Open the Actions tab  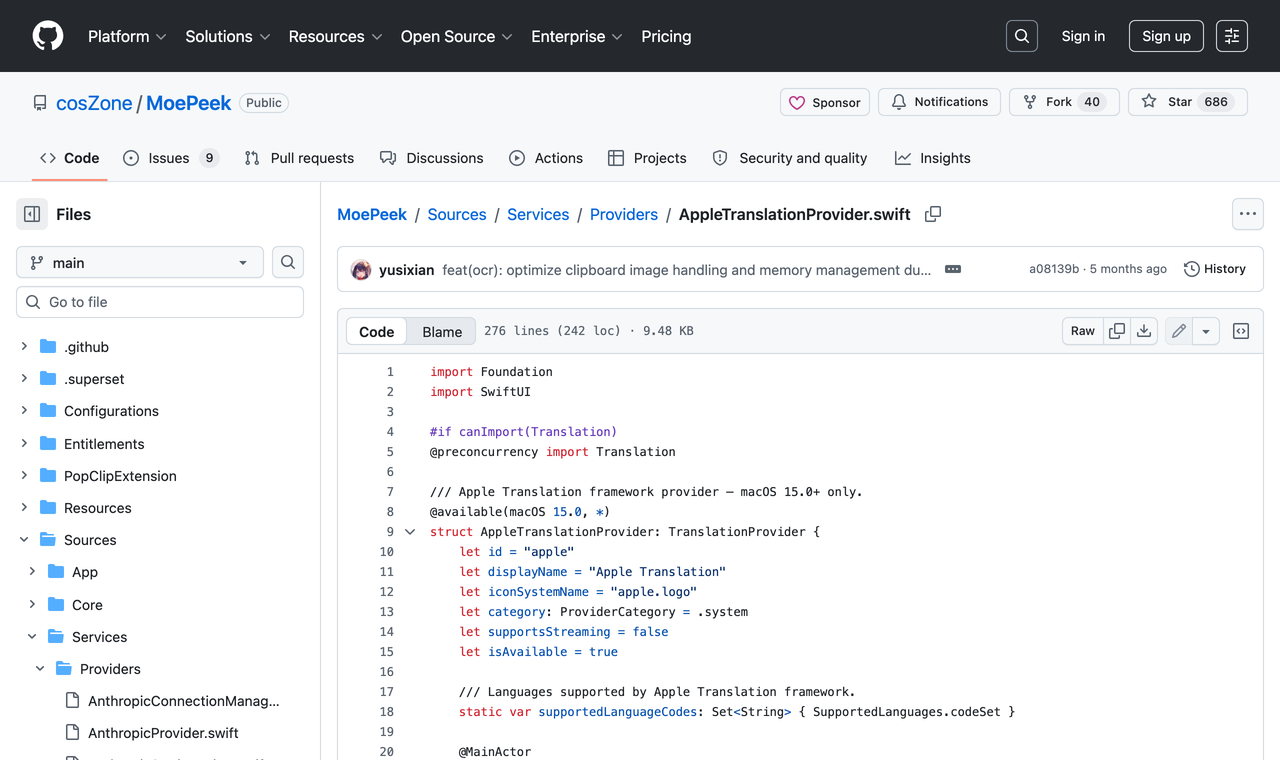coord(546,158)
